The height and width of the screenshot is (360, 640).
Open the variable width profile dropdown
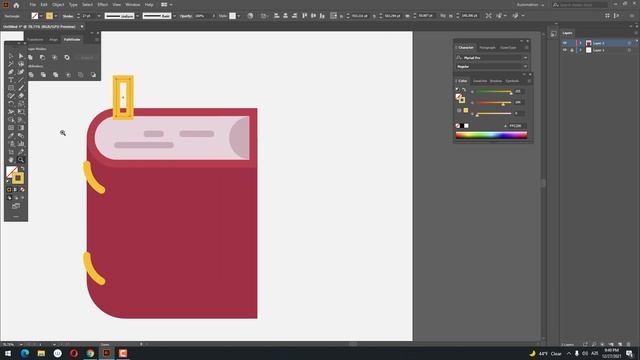click(137, 16)
